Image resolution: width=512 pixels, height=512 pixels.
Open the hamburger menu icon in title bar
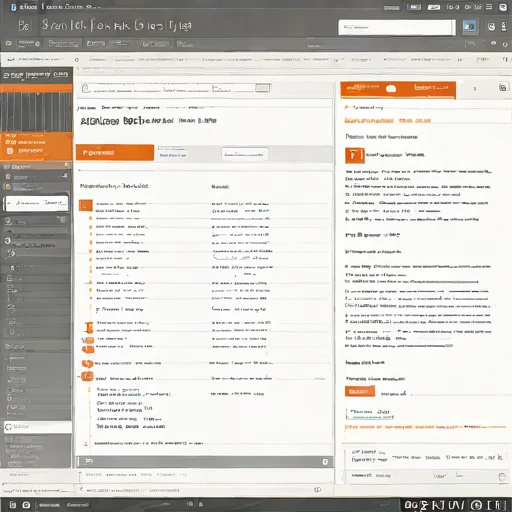(489, 7)
